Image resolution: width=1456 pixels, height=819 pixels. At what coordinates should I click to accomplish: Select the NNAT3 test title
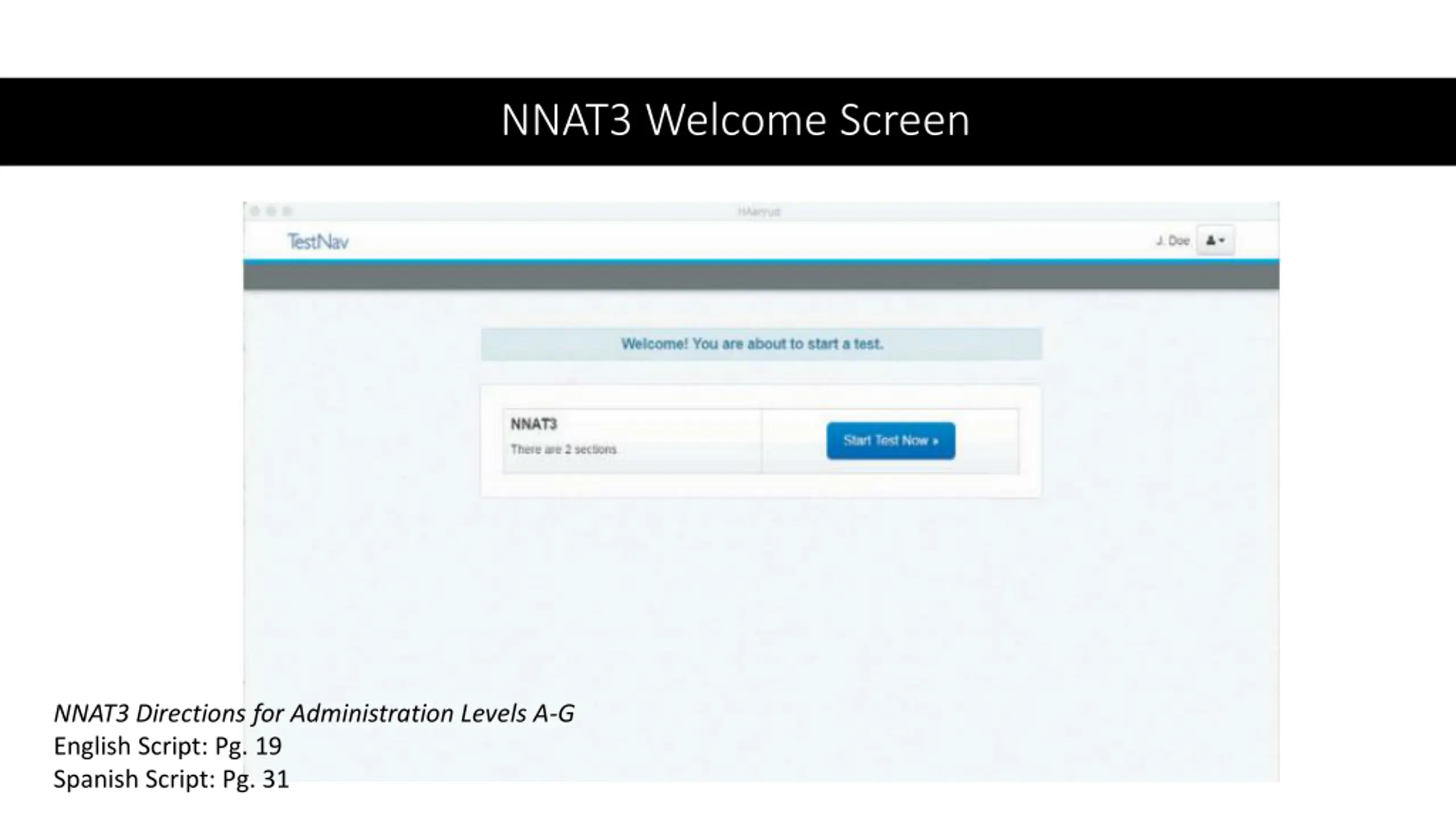pos(533,424)
